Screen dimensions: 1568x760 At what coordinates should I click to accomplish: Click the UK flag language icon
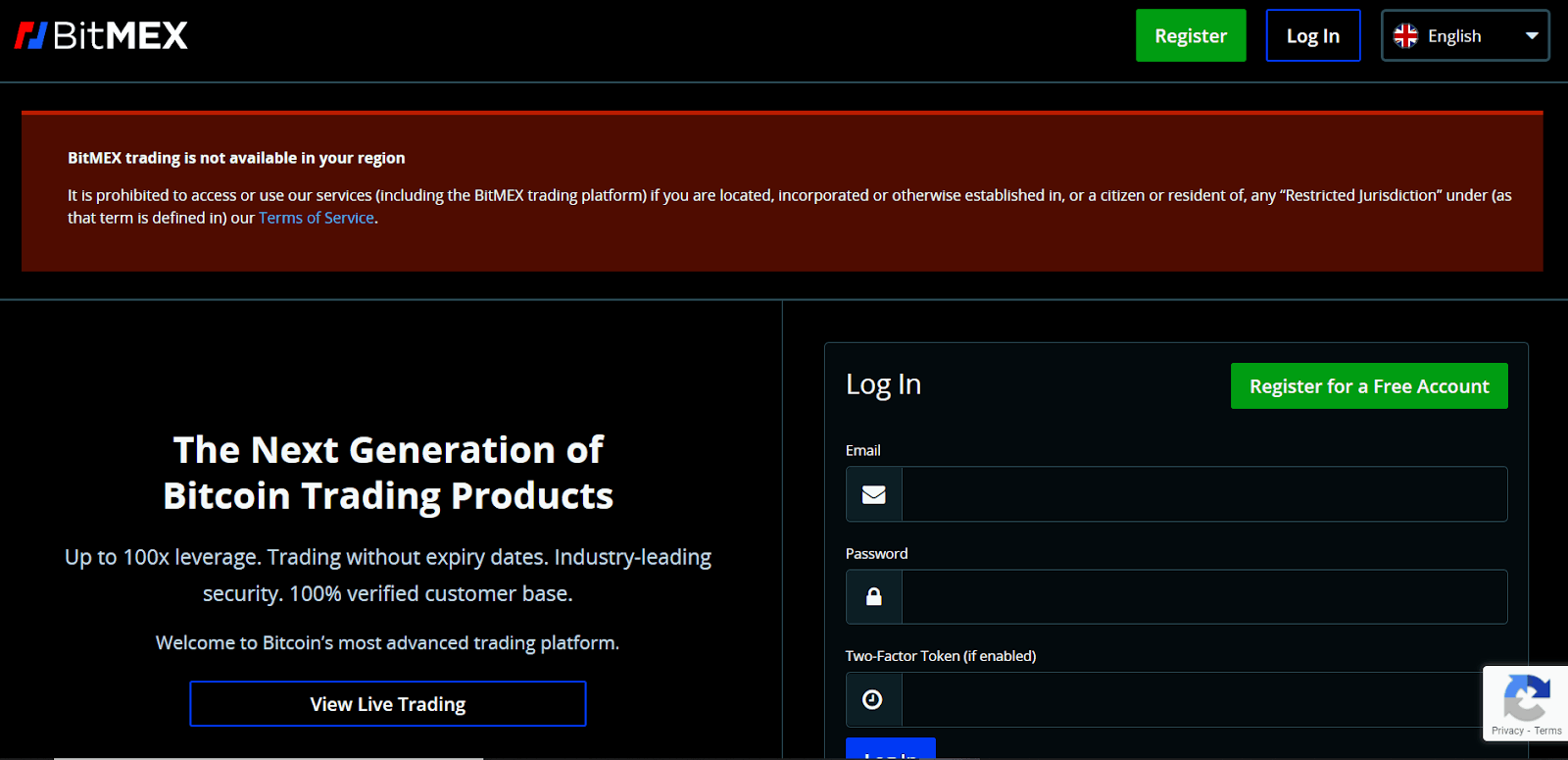click(1405, 36)
